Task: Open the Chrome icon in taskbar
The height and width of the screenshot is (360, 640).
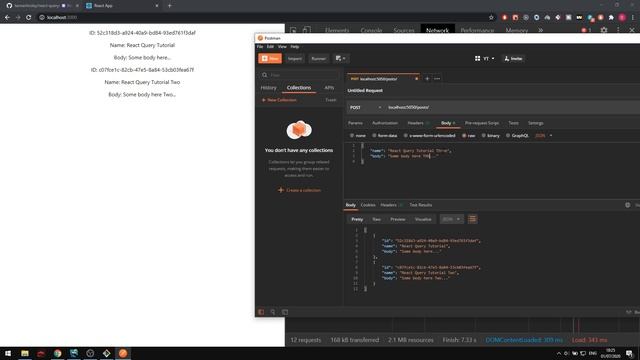Action: pyautogui.click(x=58, y=353)
